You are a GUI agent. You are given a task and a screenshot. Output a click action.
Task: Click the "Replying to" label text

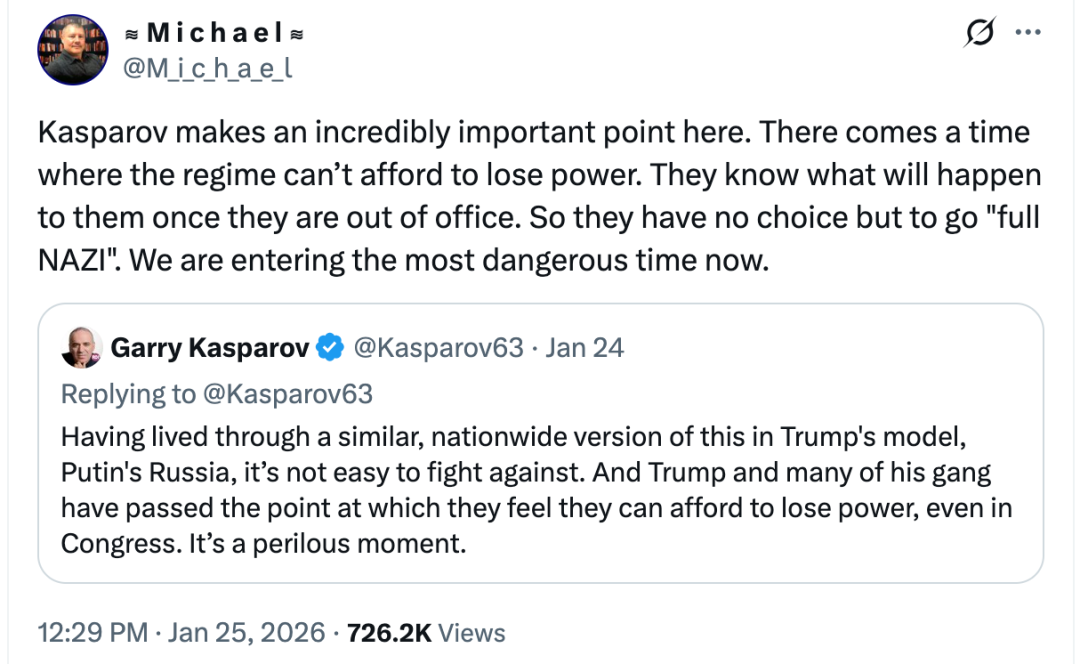click(129, 394)
